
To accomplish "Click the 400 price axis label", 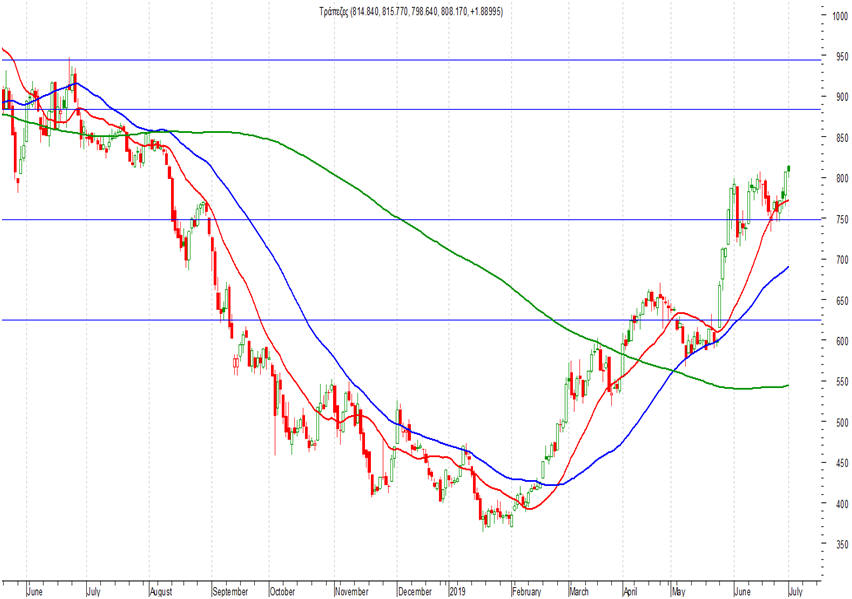I will click(841, 503).
